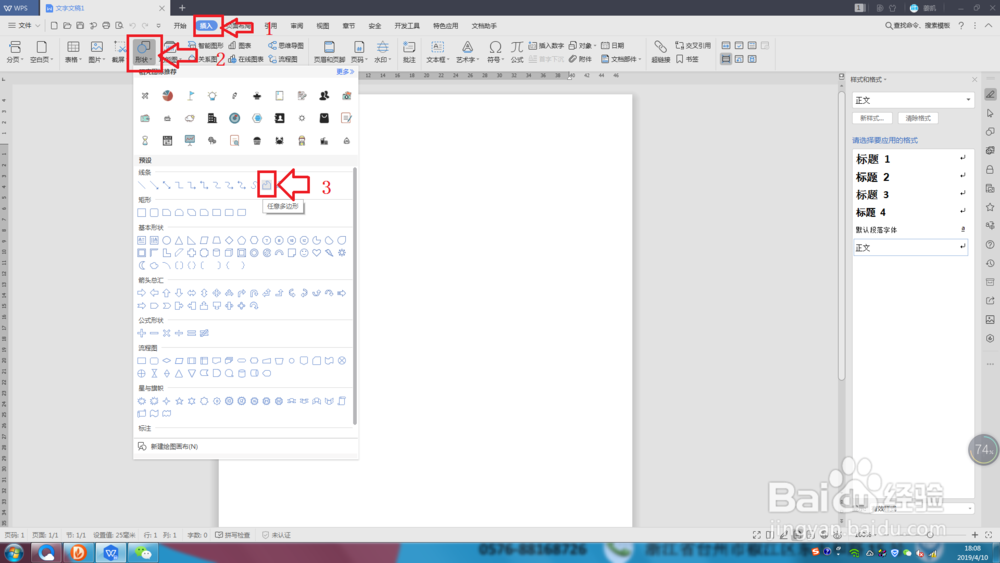
Task: Insert a 公式 equation via pi icon
Action: tap(517, 51)
